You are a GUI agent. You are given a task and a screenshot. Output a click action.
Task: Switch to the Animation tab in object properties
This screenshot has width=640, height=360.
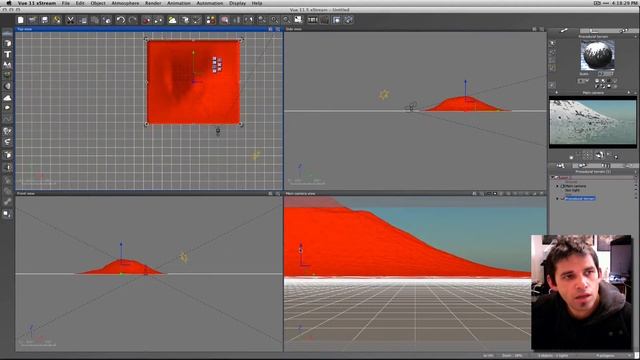coord(623,31)
